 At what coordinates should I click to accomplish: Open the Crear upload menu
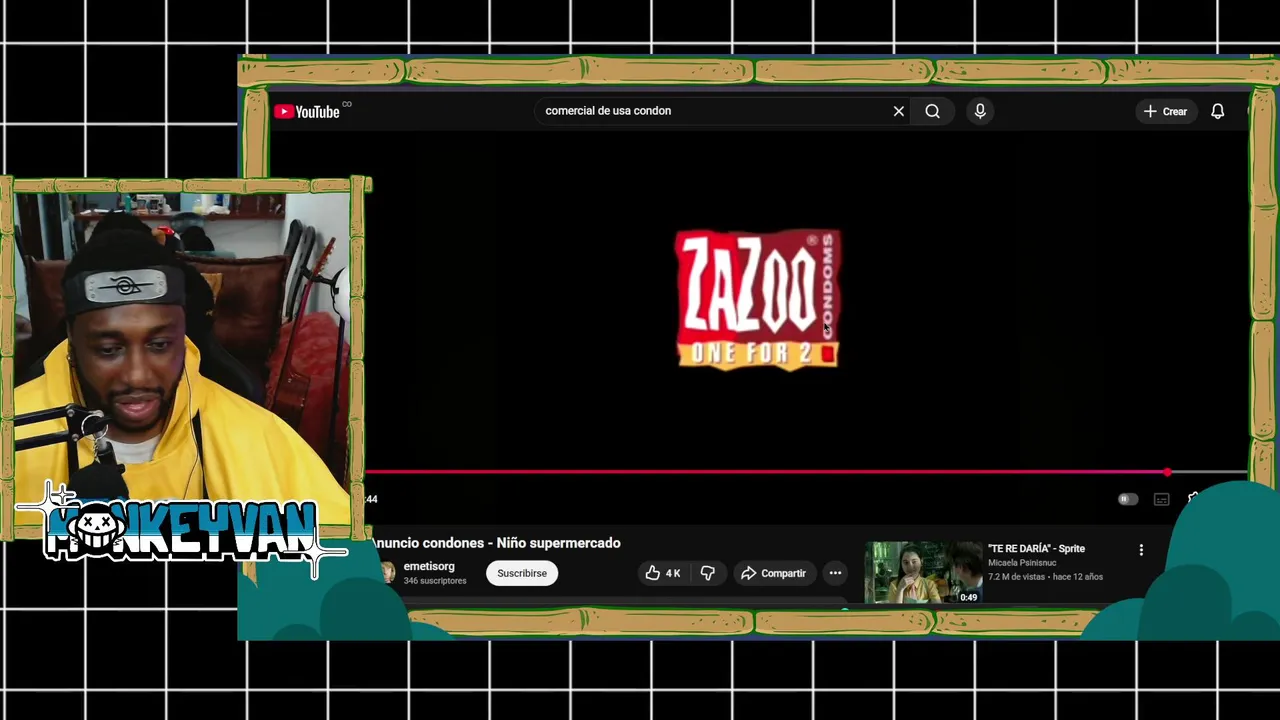tap(1165, 111)
